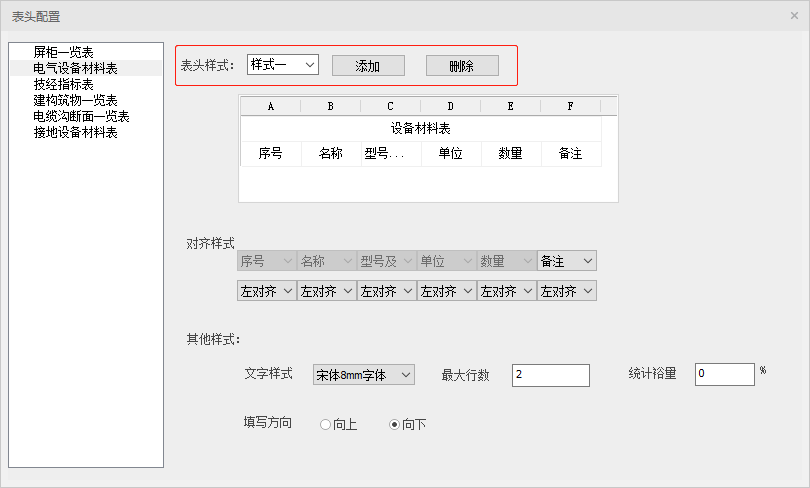Click column header A in the preview table

pyautogui.click(x=271, y=106)
